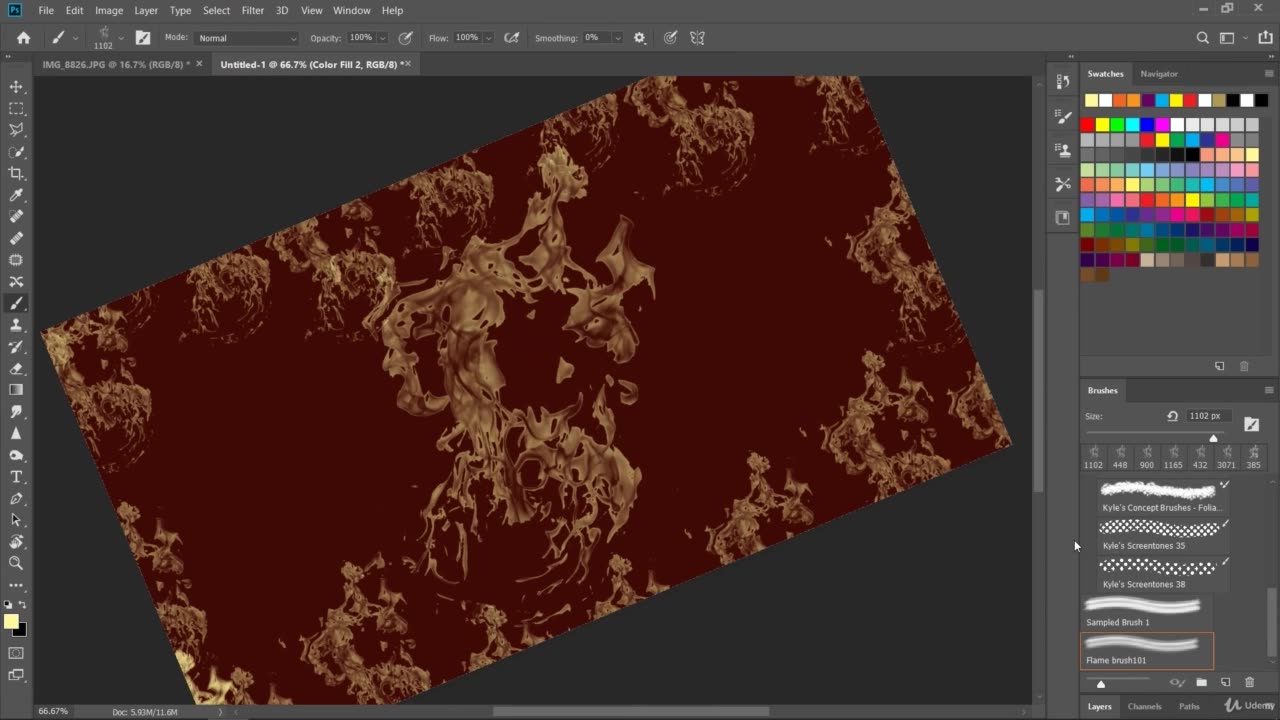The width and height of the screenshot is (1280, 720).
Task: Open the search icon in options bar
Action: pos(1203,38)
